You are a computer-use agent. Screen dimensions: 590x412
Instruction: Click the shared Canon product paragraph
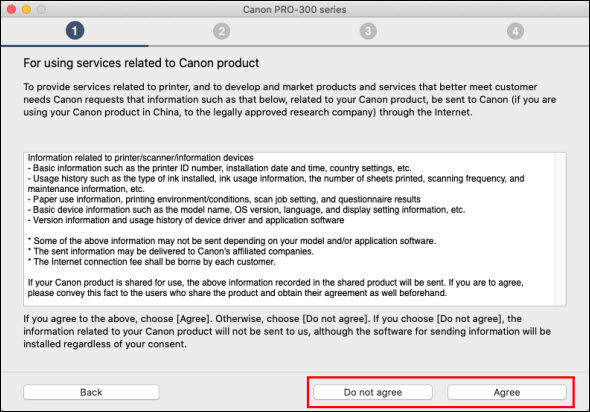(x=275, y=287)
